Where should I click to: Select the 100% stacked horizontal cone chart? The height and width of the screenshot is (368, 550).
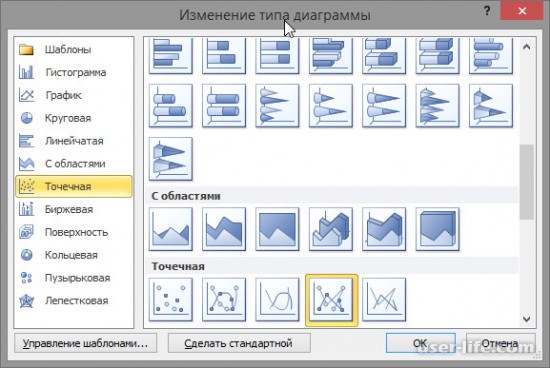click(x=384, y=106)
